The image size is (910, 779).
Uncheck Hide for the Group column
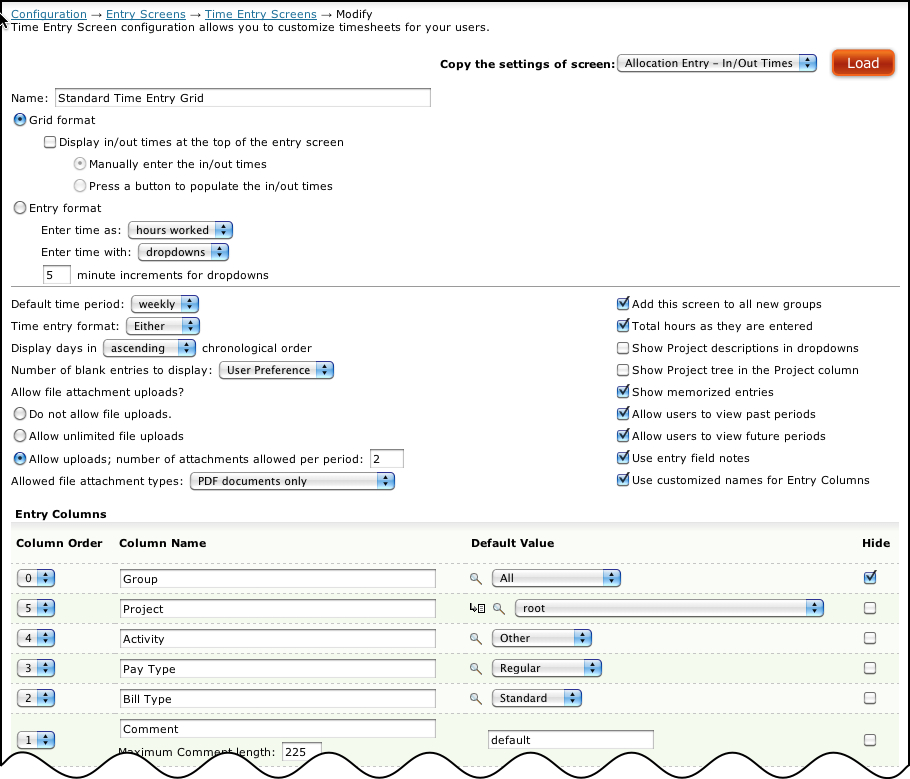(x=869, y=578)
